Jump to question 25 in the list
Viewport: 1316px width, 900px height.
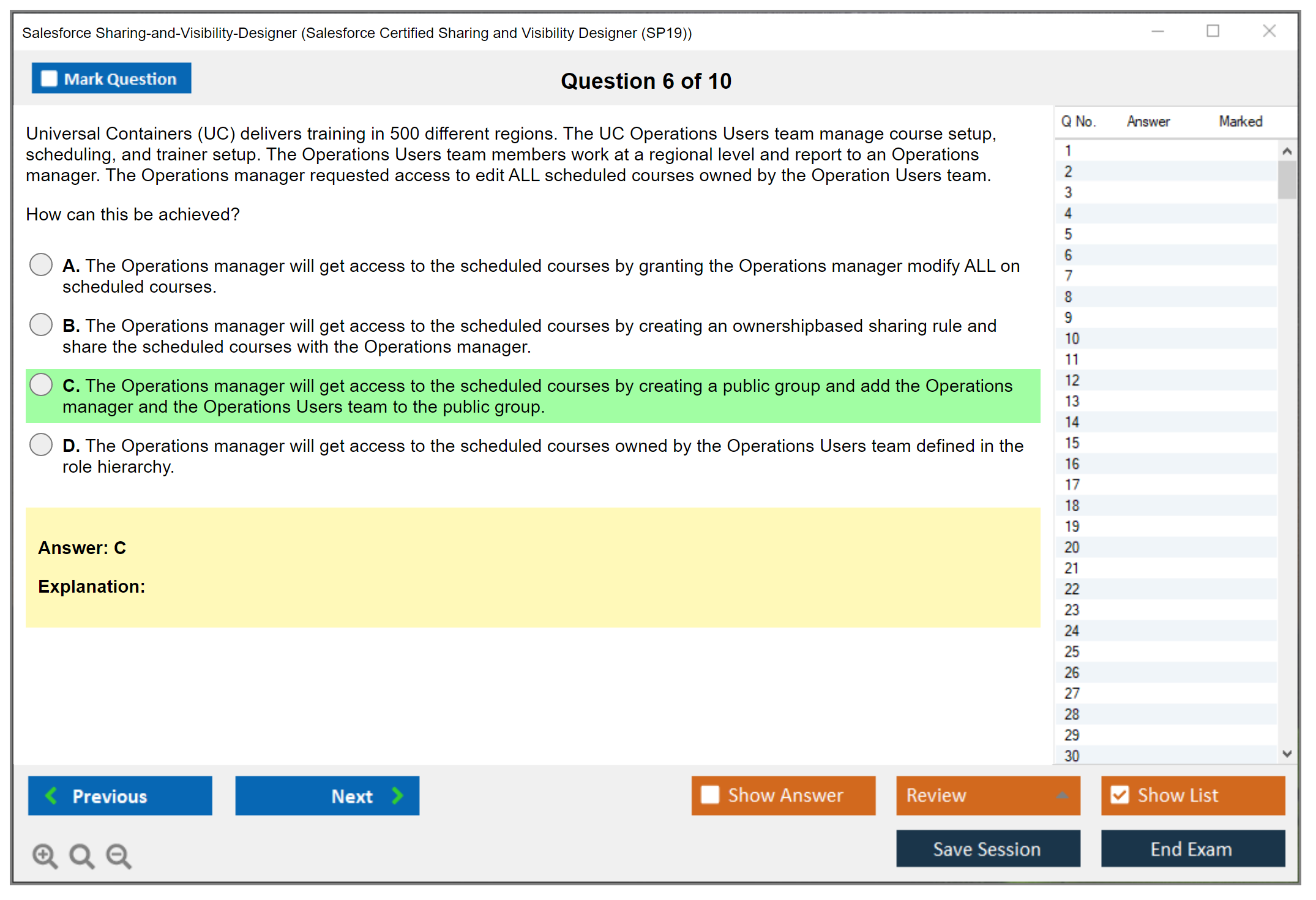pyautogui.click(x=1072, y=651)
